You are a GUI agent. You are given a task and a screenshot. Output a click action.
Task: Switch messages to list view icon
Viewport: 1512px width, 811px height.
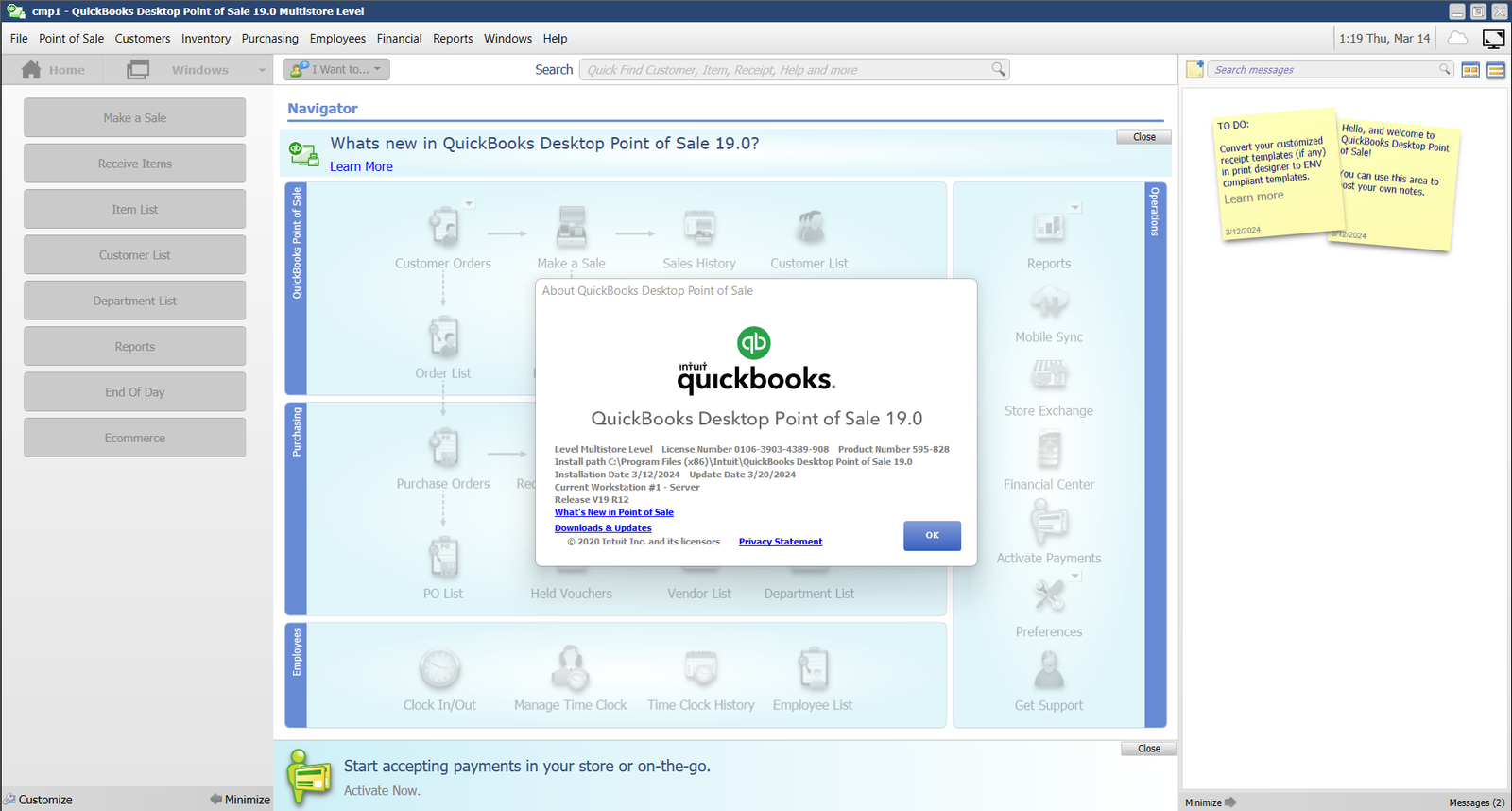coord(1496,70)
